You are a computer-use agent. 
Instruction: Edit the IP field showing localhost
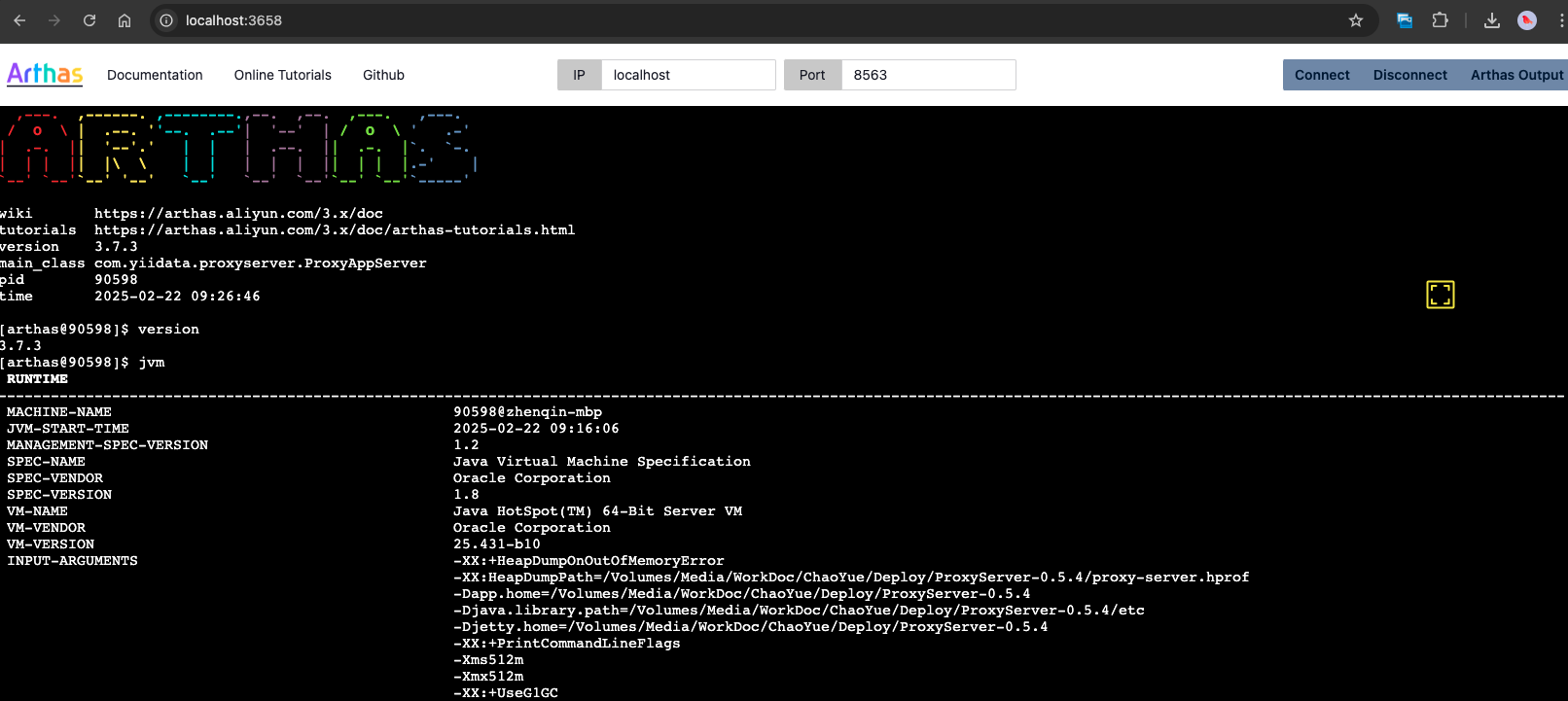click(x=688, y=75)
